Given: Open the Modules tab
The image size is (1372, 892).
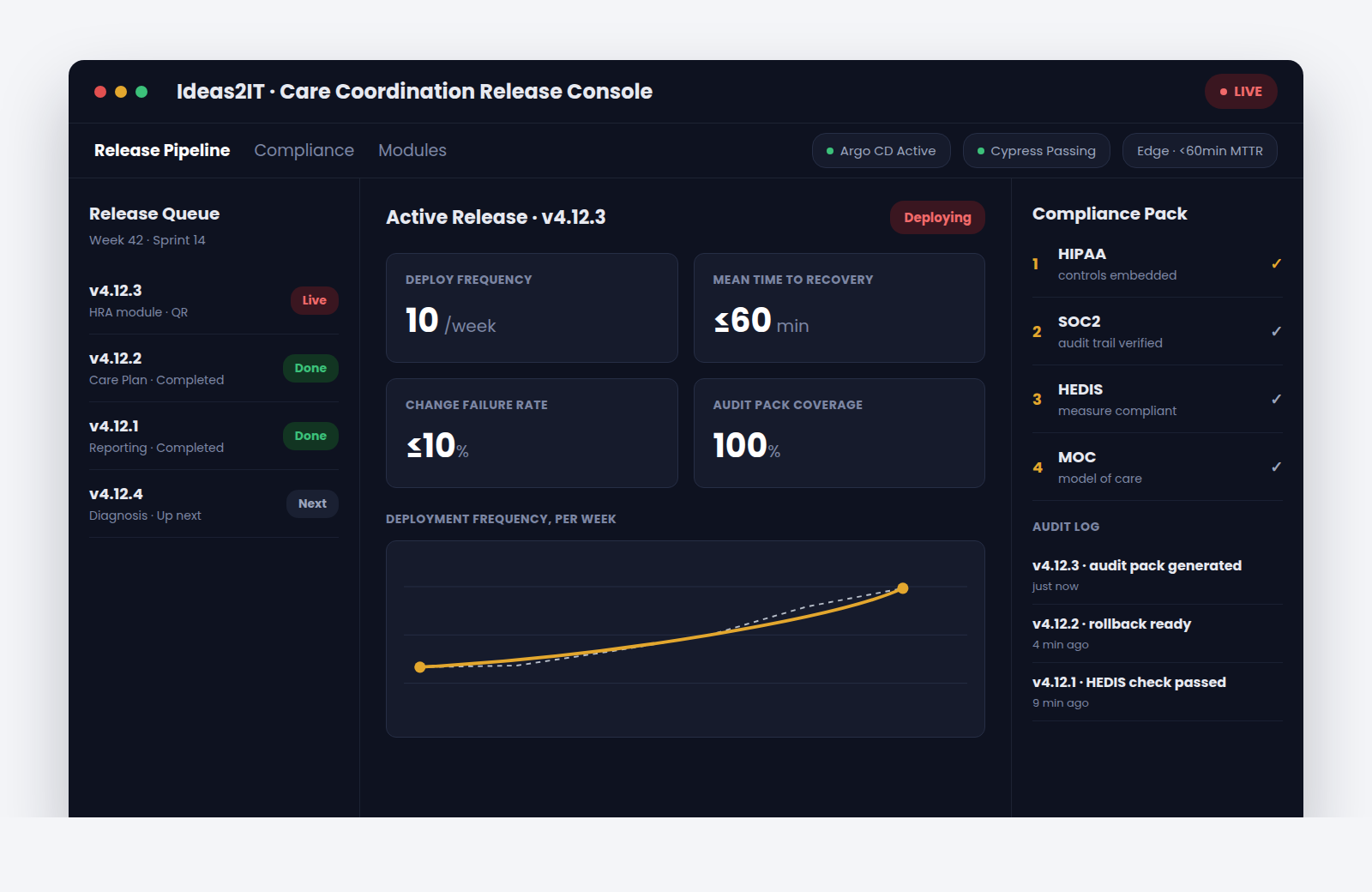Looking at the screenshot, I should (412, 150).
